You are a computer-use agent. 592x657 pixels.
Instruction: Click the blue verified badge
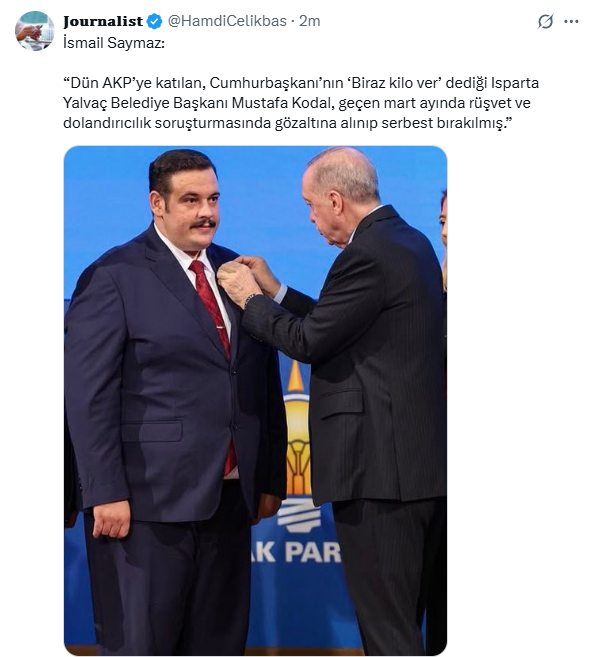(155, 21)
